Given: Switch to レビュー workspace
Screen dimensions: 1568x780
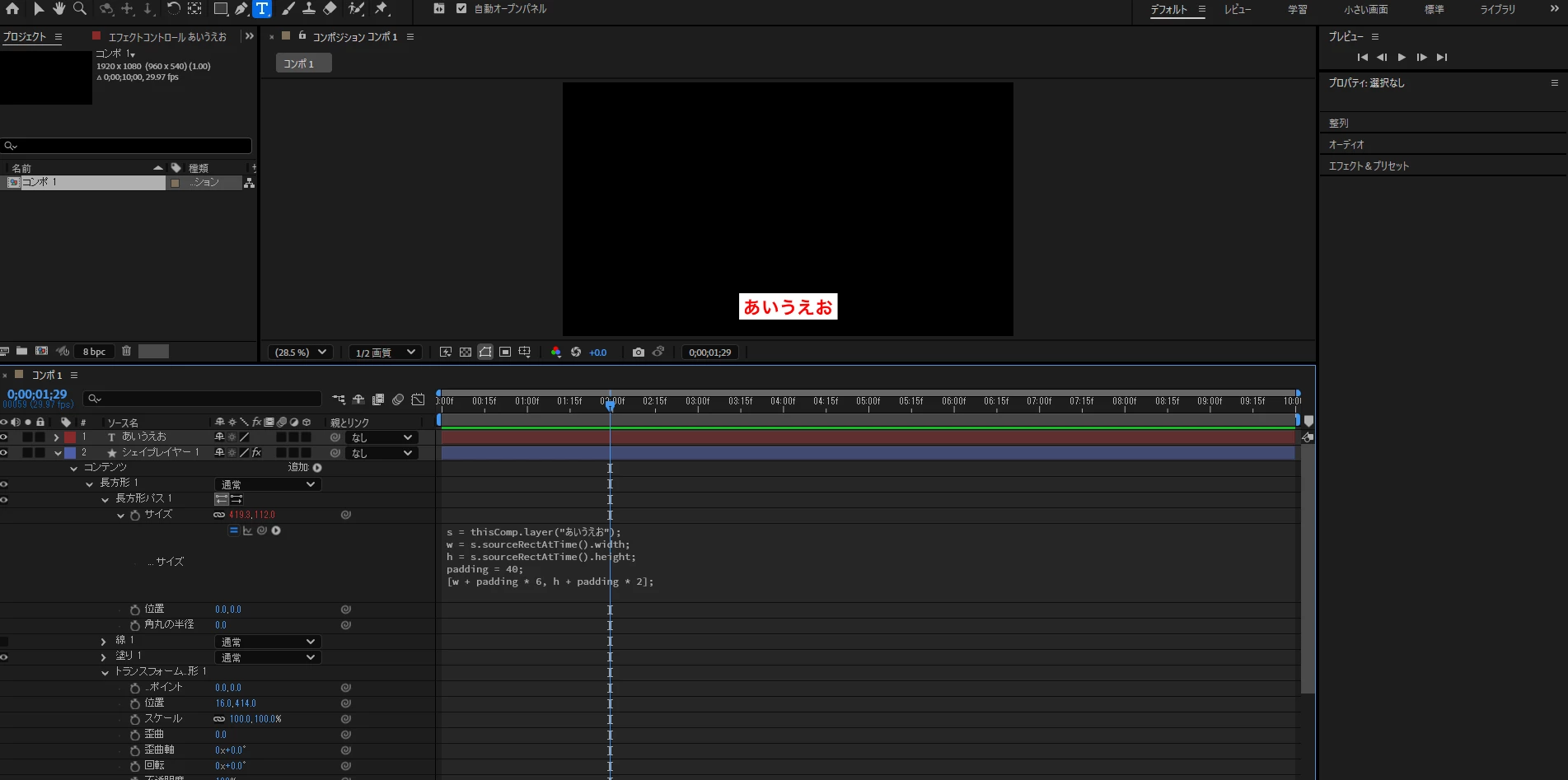Looking at the screenshot, I should tap(1238, 9).
